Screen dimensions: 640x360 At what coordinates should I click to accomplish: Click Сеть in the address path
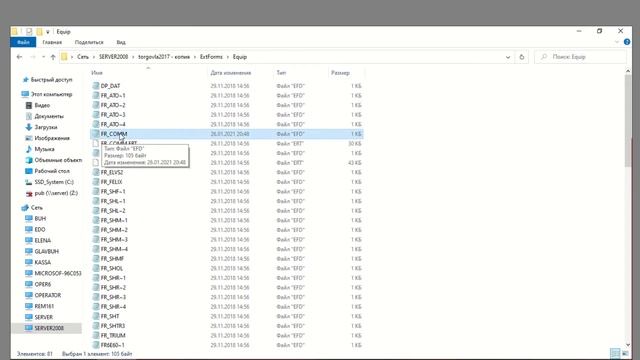click(x=83, y=57)
